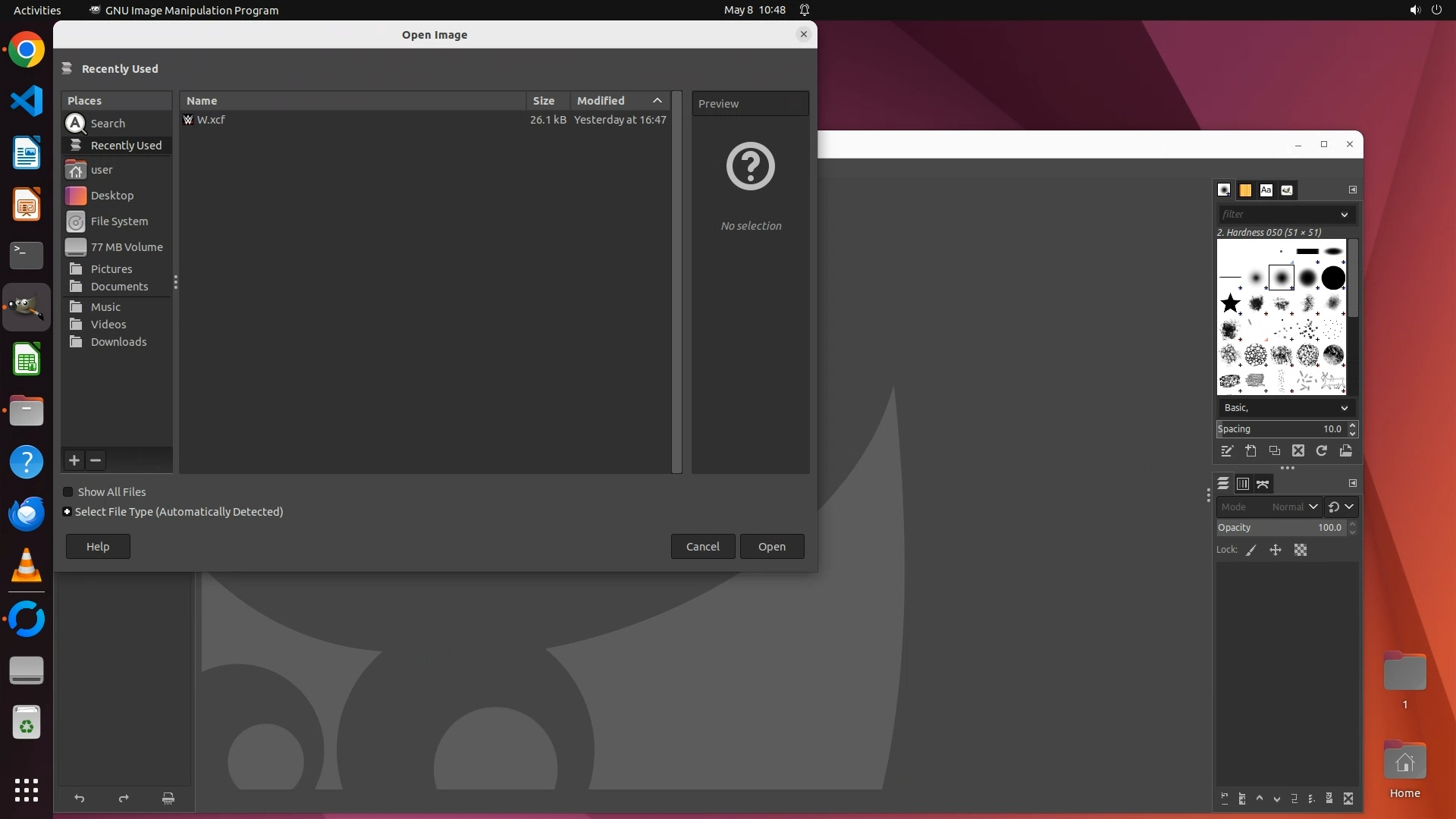Delete the selected brush
The image size is (1456, 819).
point(1298,451)
